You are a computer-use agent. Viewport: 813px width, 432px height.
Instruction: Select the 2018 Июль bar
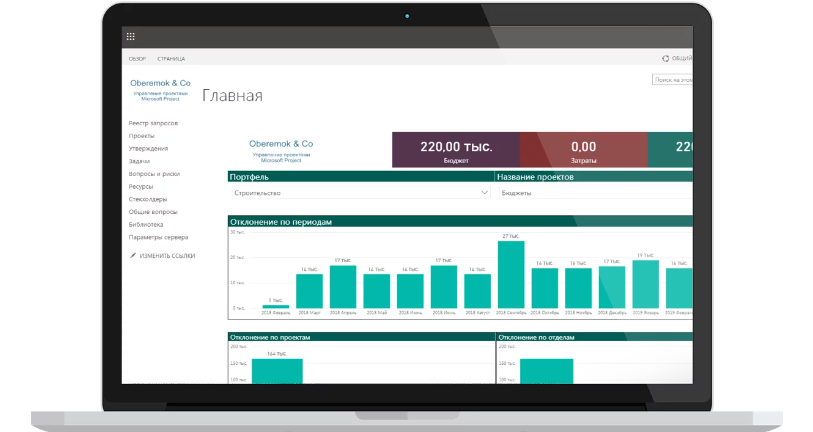[444, 287]
